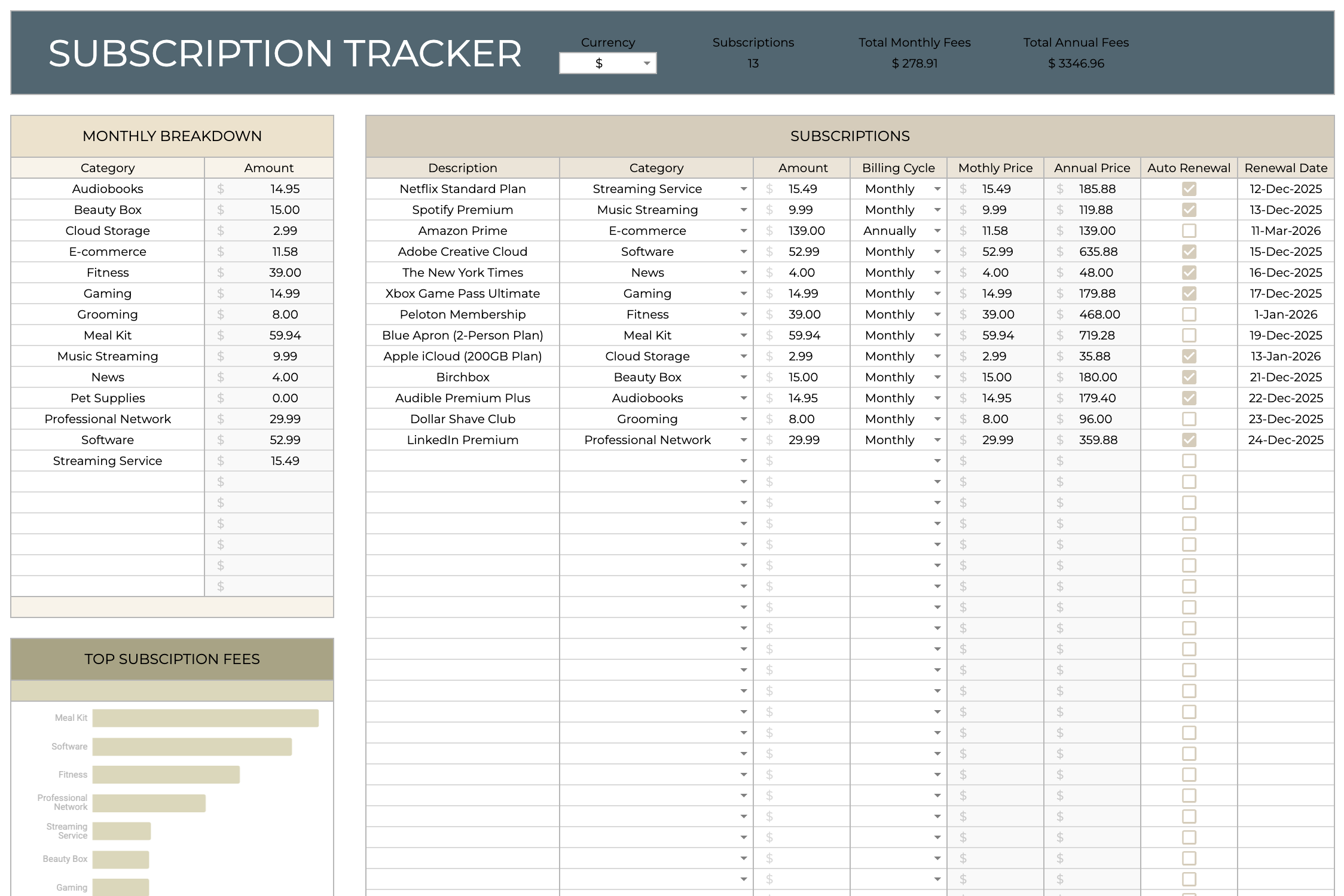This screenshot has height=896, width=1344.
Task: Select the Description cell for Blue Apron
Action: 462,335
